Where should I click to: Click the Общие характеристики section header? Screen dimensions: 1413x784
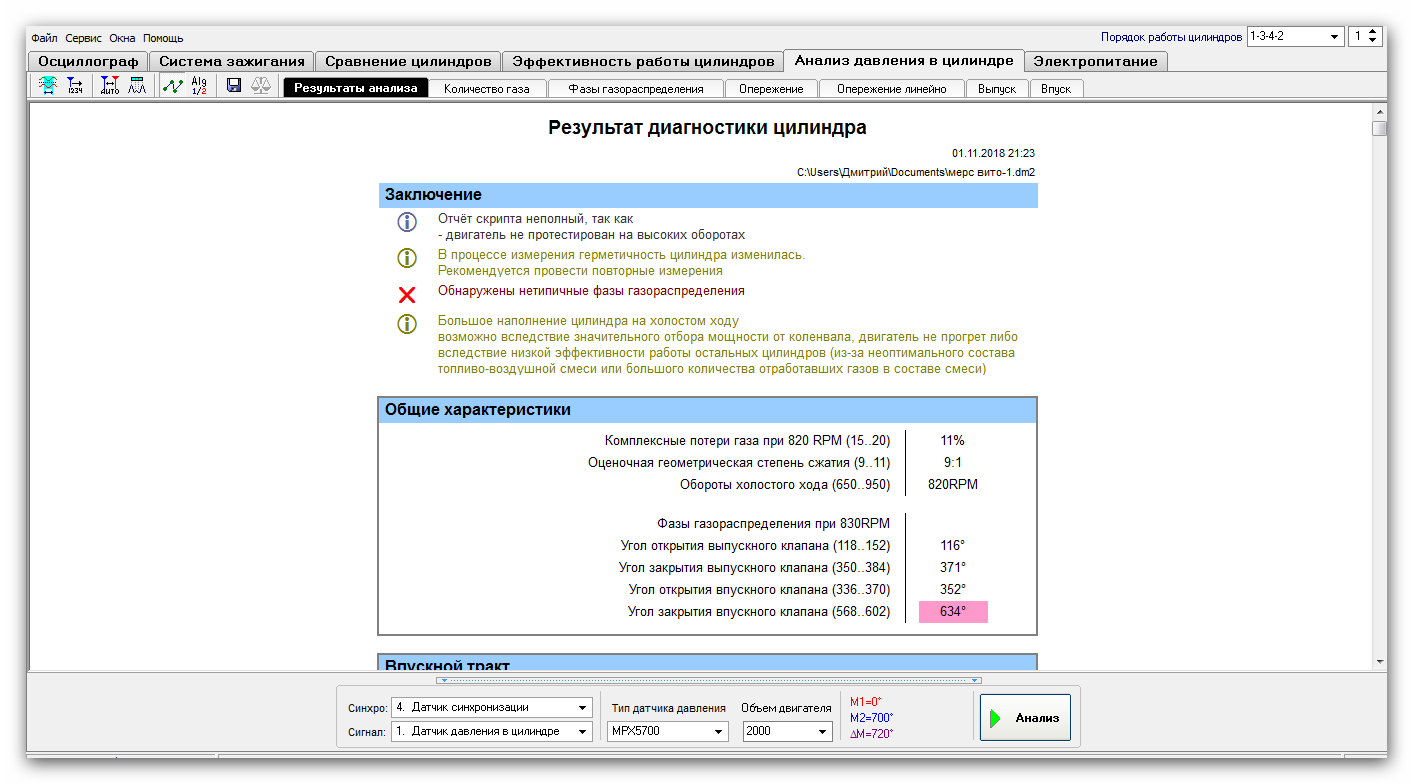coord(708,410)
